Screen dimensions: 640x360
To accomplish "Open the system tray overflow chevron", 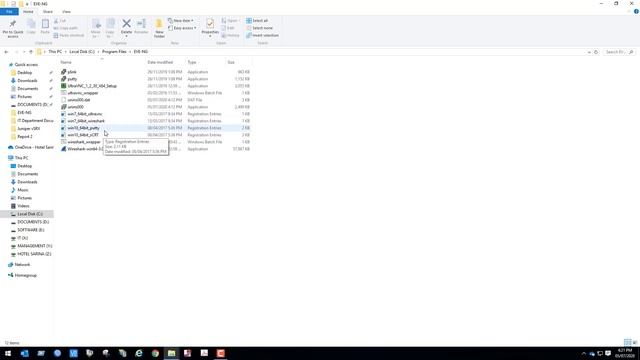I will tap(584, 353).
